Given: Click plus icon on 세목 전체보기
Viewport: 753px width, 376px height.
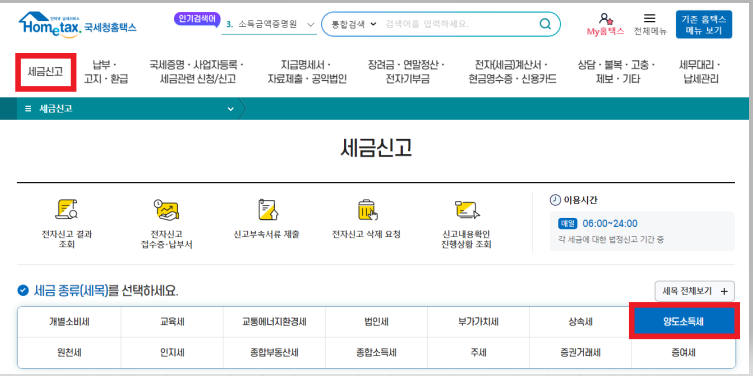Looking at the screenshot, I should coord(724,291).
